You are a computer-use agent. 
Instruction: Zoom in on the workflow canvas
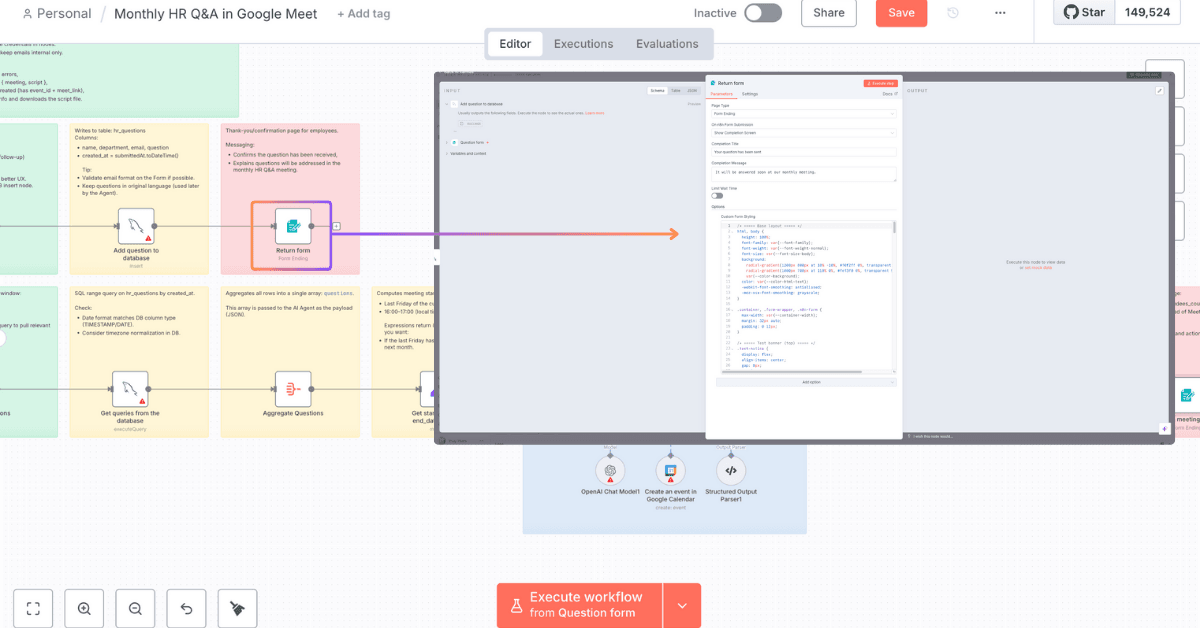(84, 608)
